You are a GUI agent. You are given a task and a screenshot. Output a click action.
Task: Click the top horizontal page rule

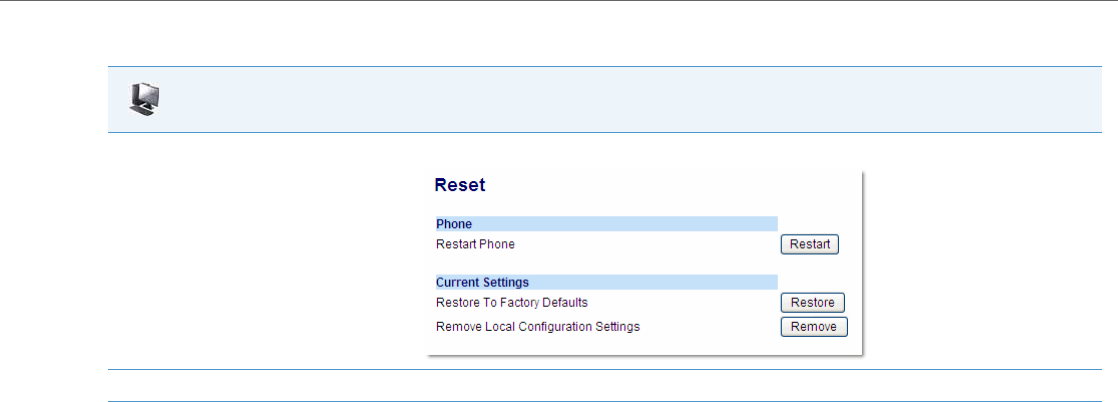point(559,1)
